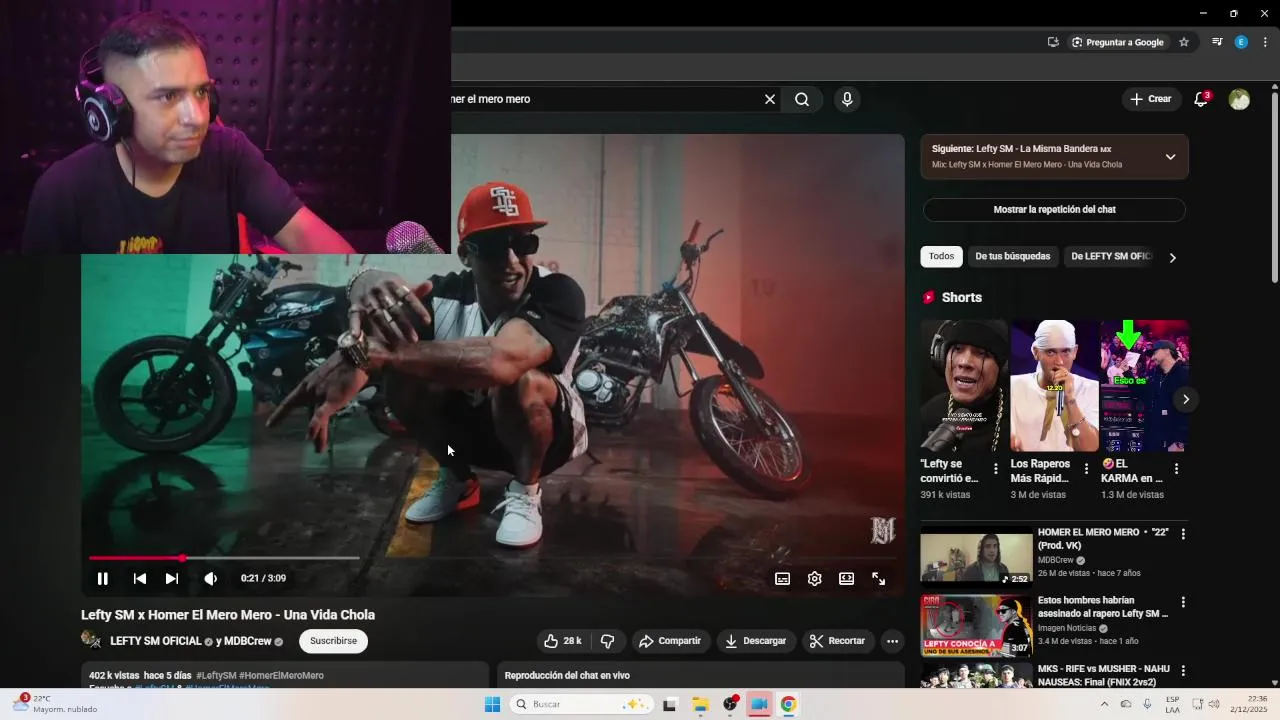
Task: Open the Crear menu button
Action: (1151, 99)
